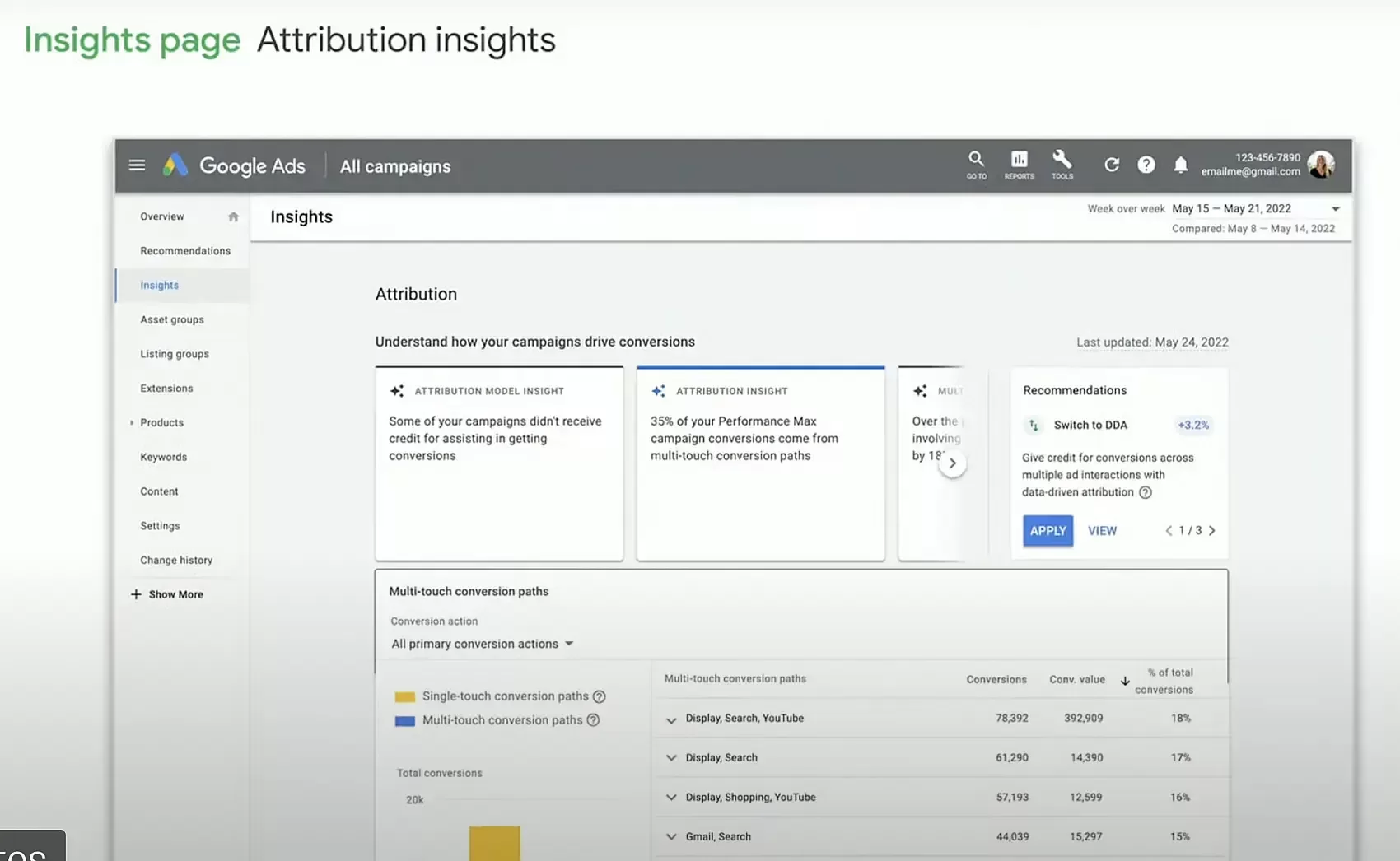Click yellow Single-touch legend swatch
The image size is (1400, 861).
(404, 697)
